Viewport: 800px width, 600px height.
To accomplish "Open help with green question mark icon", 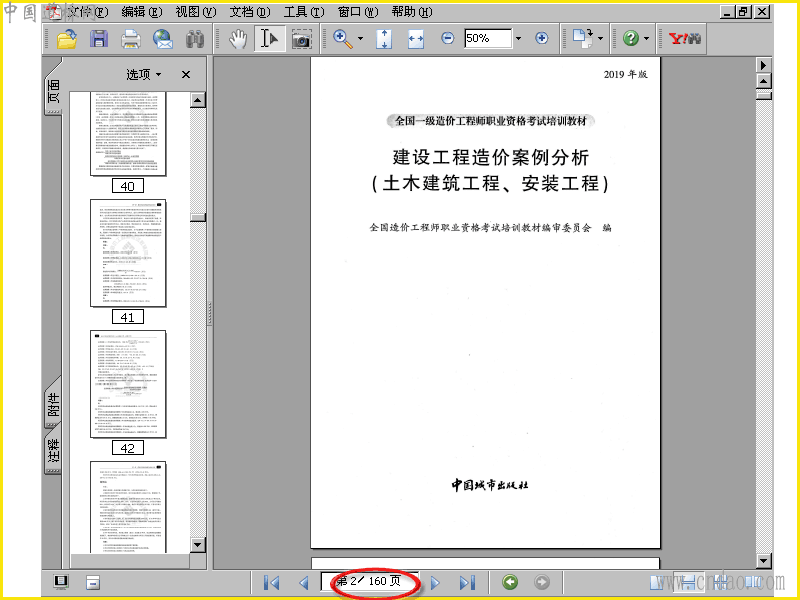I will click(x=631, y=38).
